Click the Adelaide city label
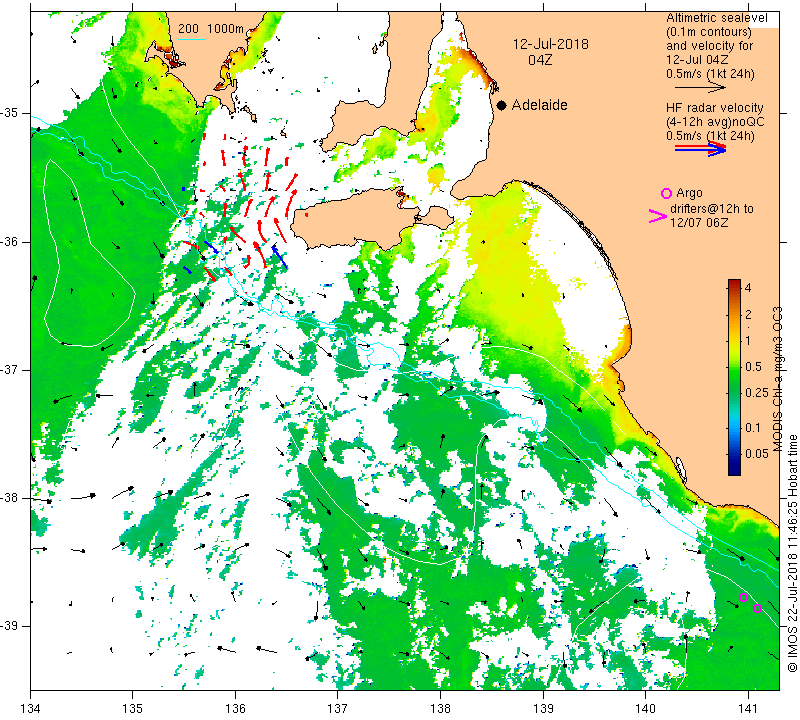The width and height of the screenshot is (800, 720). click(x=539, y=105)
